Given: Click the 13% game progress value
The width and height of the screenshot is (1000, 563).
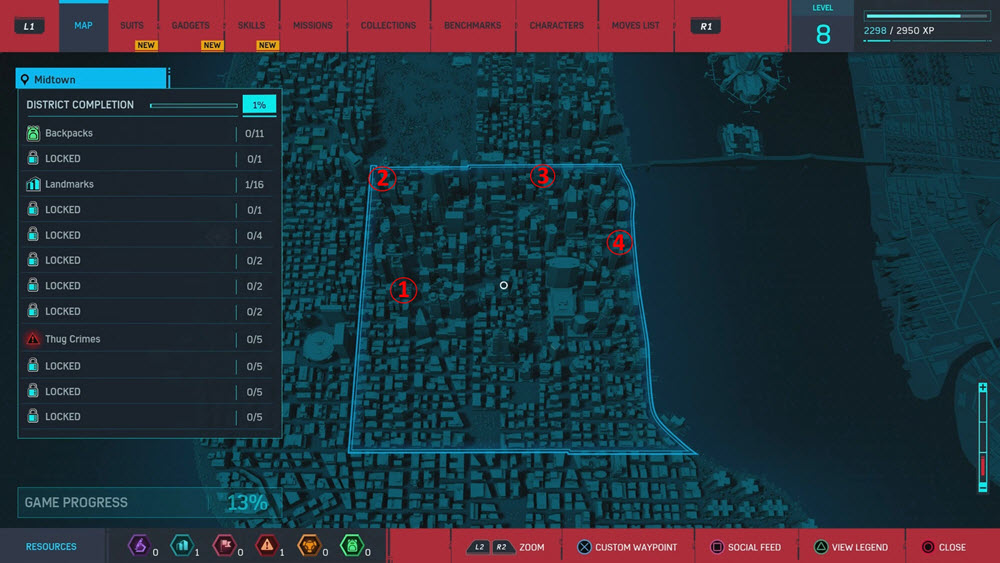Looking at the screenshot, I should [247, 502].
